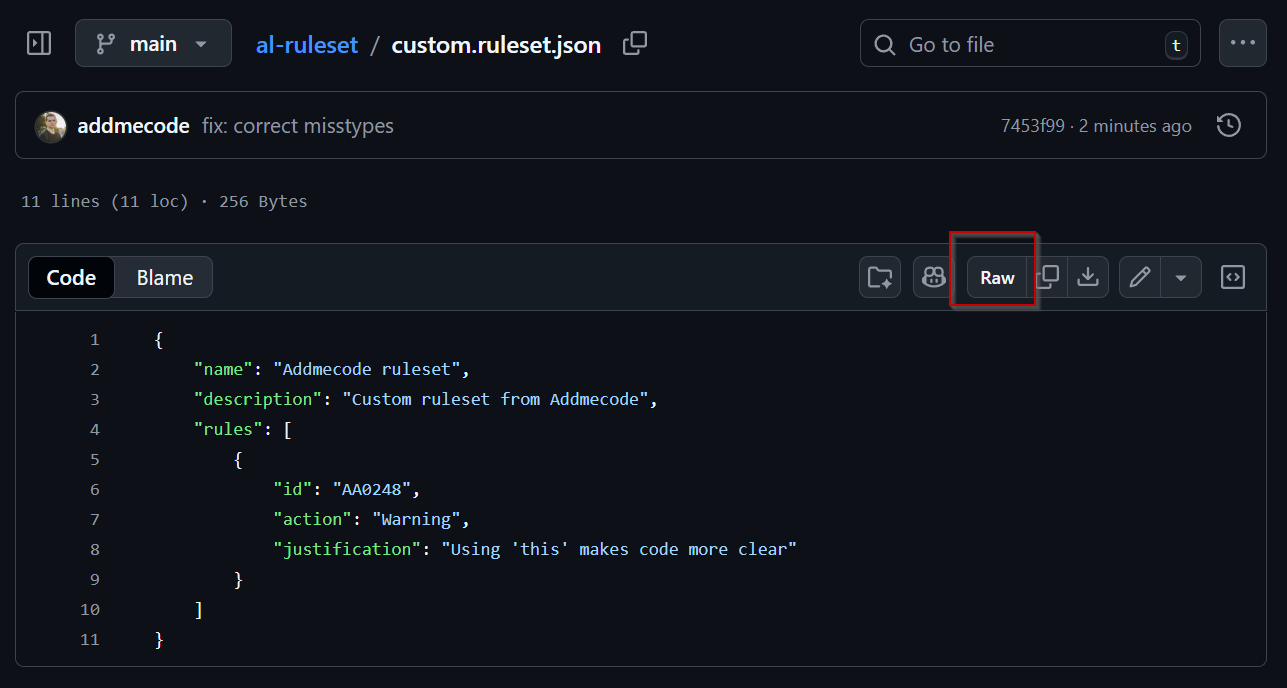
Task: Open the Copilot icon in the file toolbar
Action: (x=932, y=277)
